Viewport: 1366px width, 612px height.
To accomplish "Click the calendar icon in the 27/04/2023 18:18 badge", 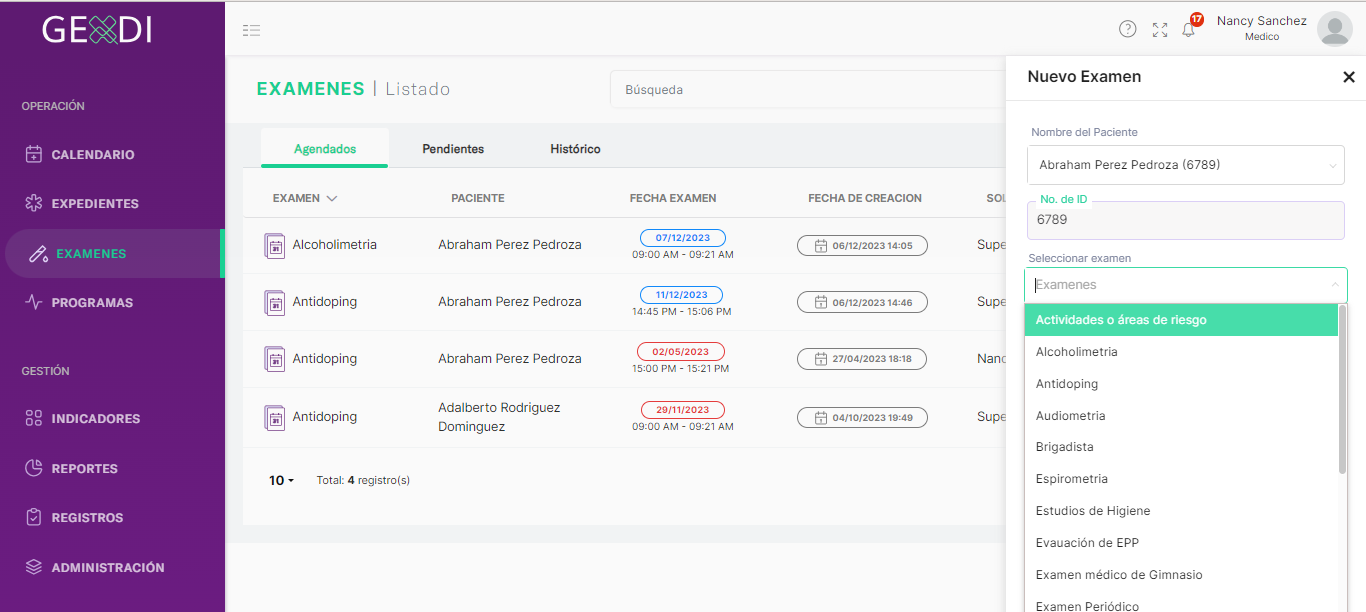I will (820, 359).
